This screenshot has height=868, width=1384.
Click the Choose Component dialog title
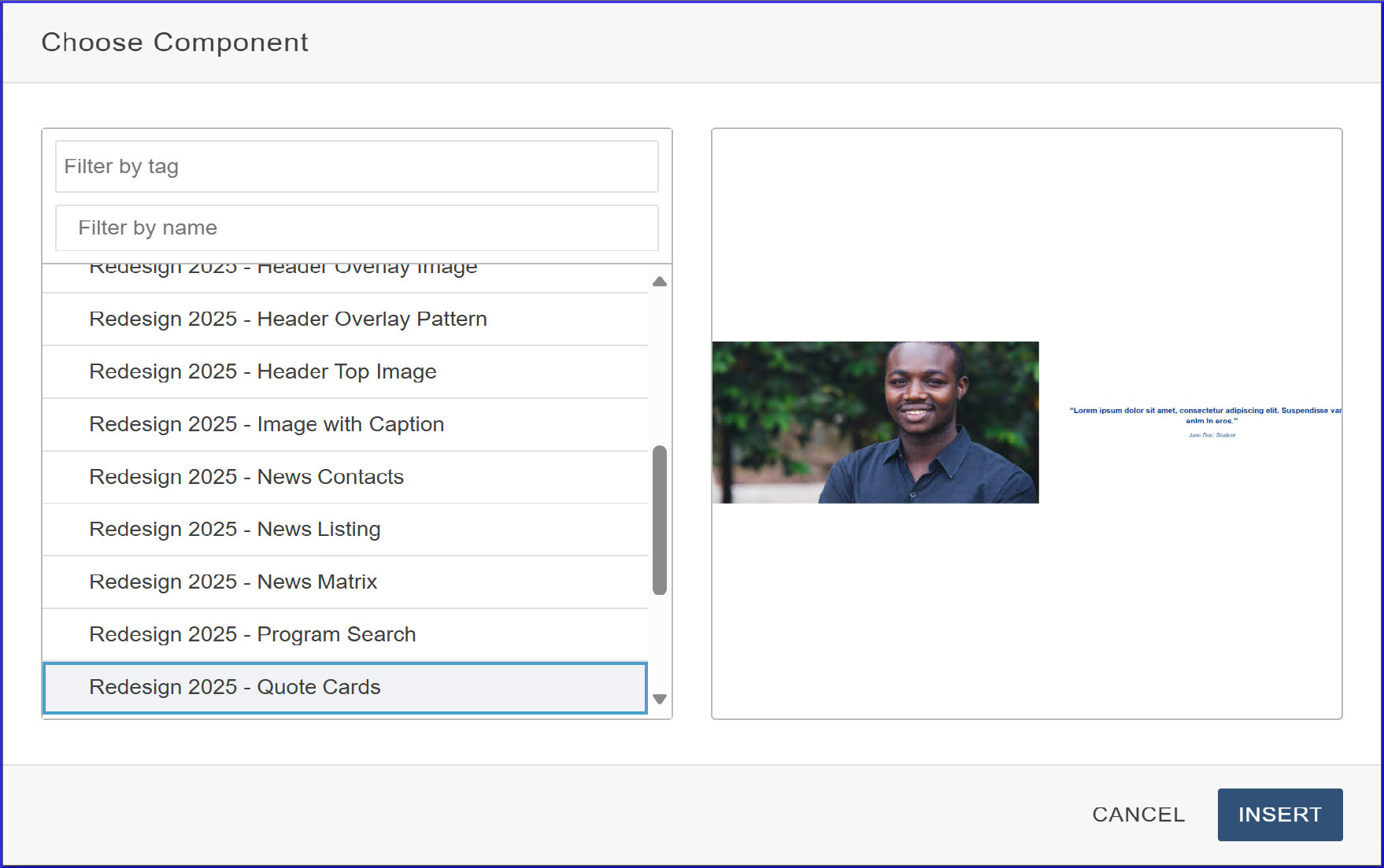point(175,42)
